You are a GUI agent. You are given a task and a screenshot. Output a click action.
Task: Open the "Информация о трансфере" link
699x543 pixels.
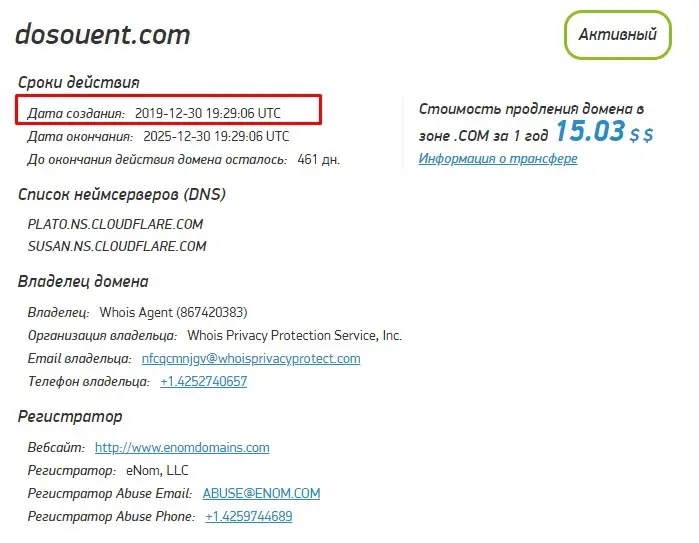click(497, 159)
